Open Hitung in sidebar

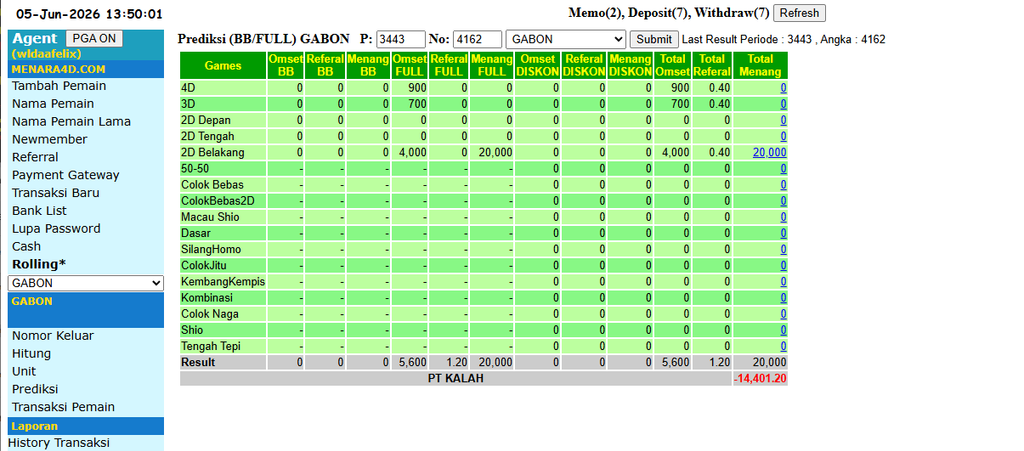point(31,354)
